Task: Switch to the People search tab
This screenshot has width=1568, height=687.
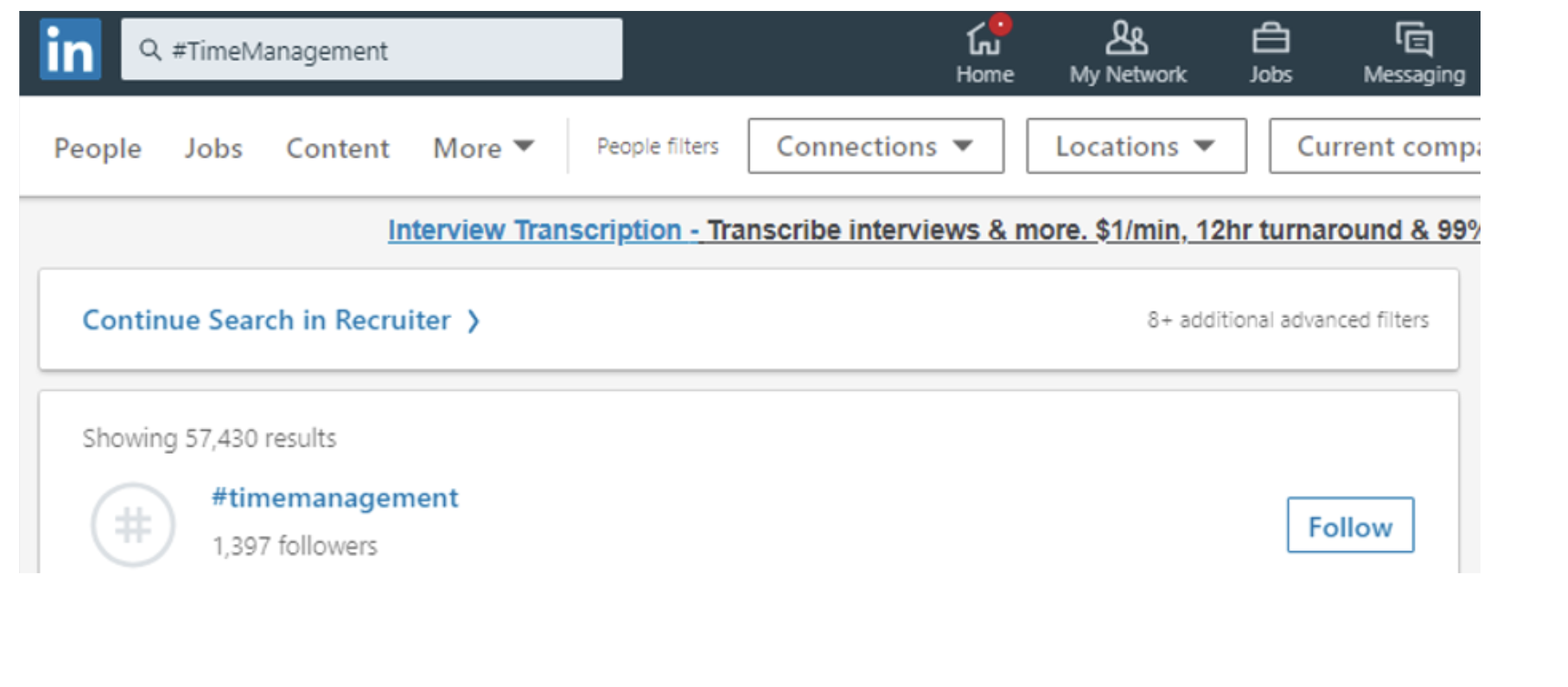Action: coord(98,148)
